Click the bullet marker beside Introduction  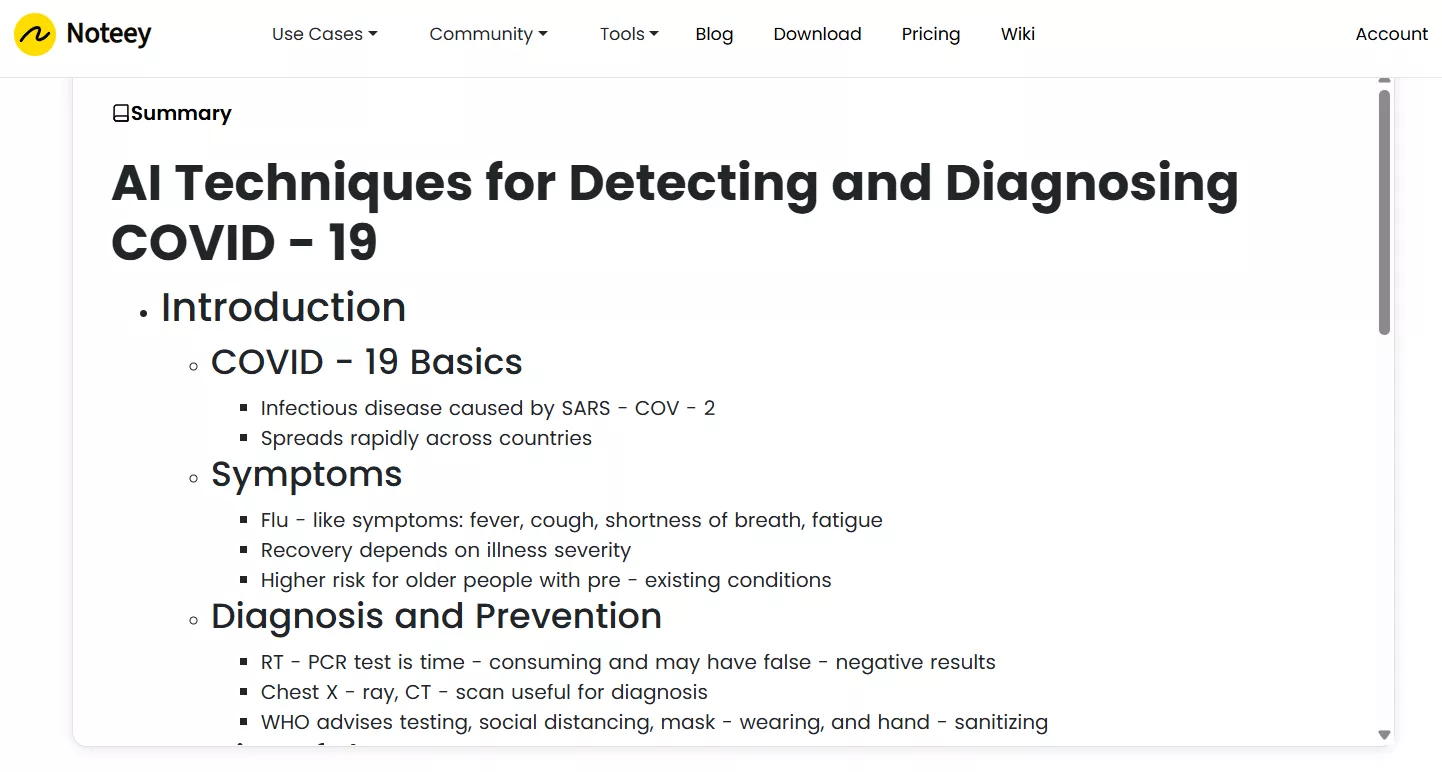[x=143, y=313]
